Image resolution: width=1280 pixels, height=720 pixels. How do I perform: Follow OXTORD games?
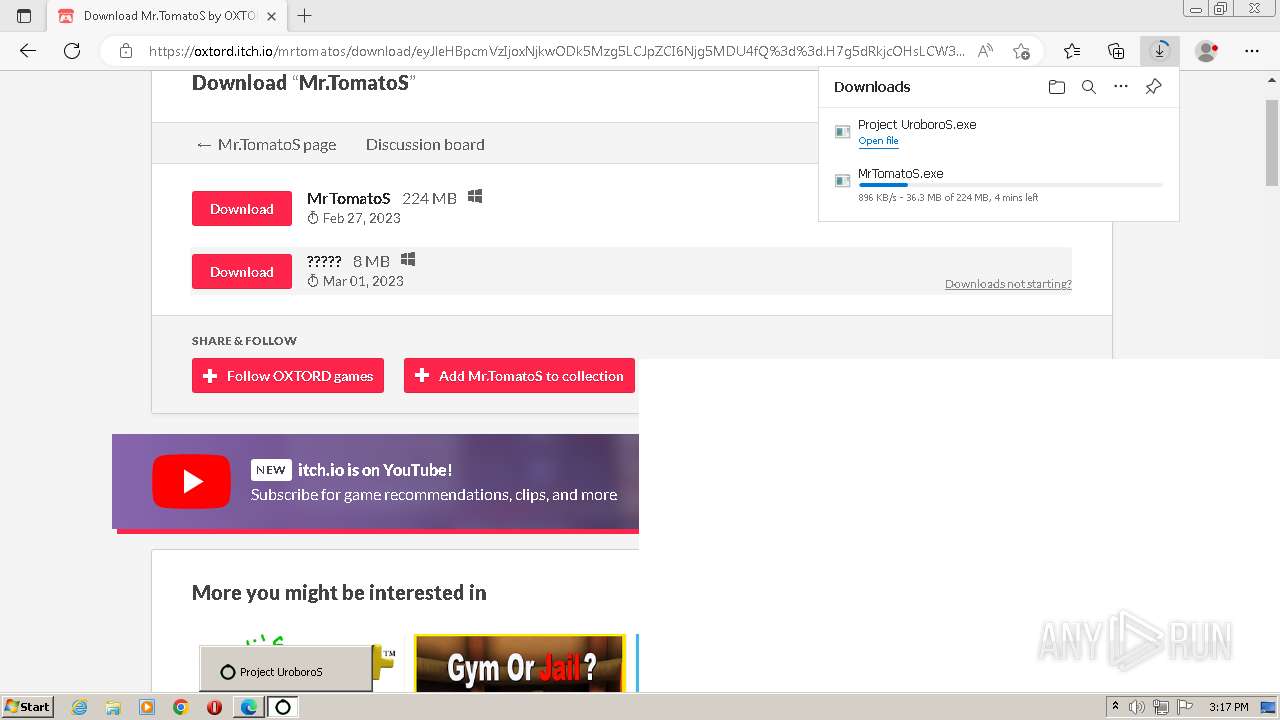point(288,376)
